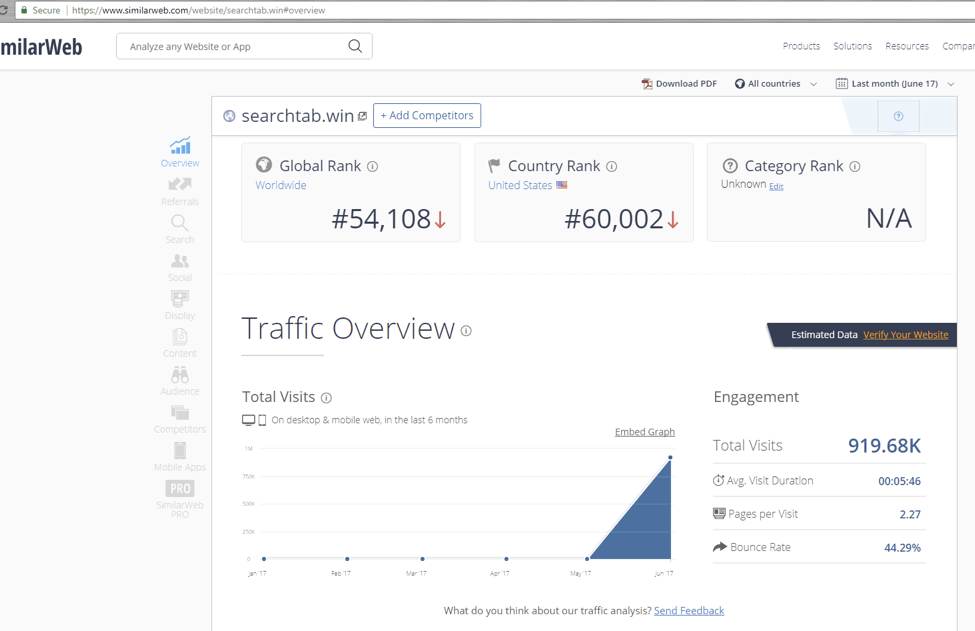The height and width of the screenshot is (631, 975).
Task: Click the 919.68K total visits value
Action: (884, 445)
